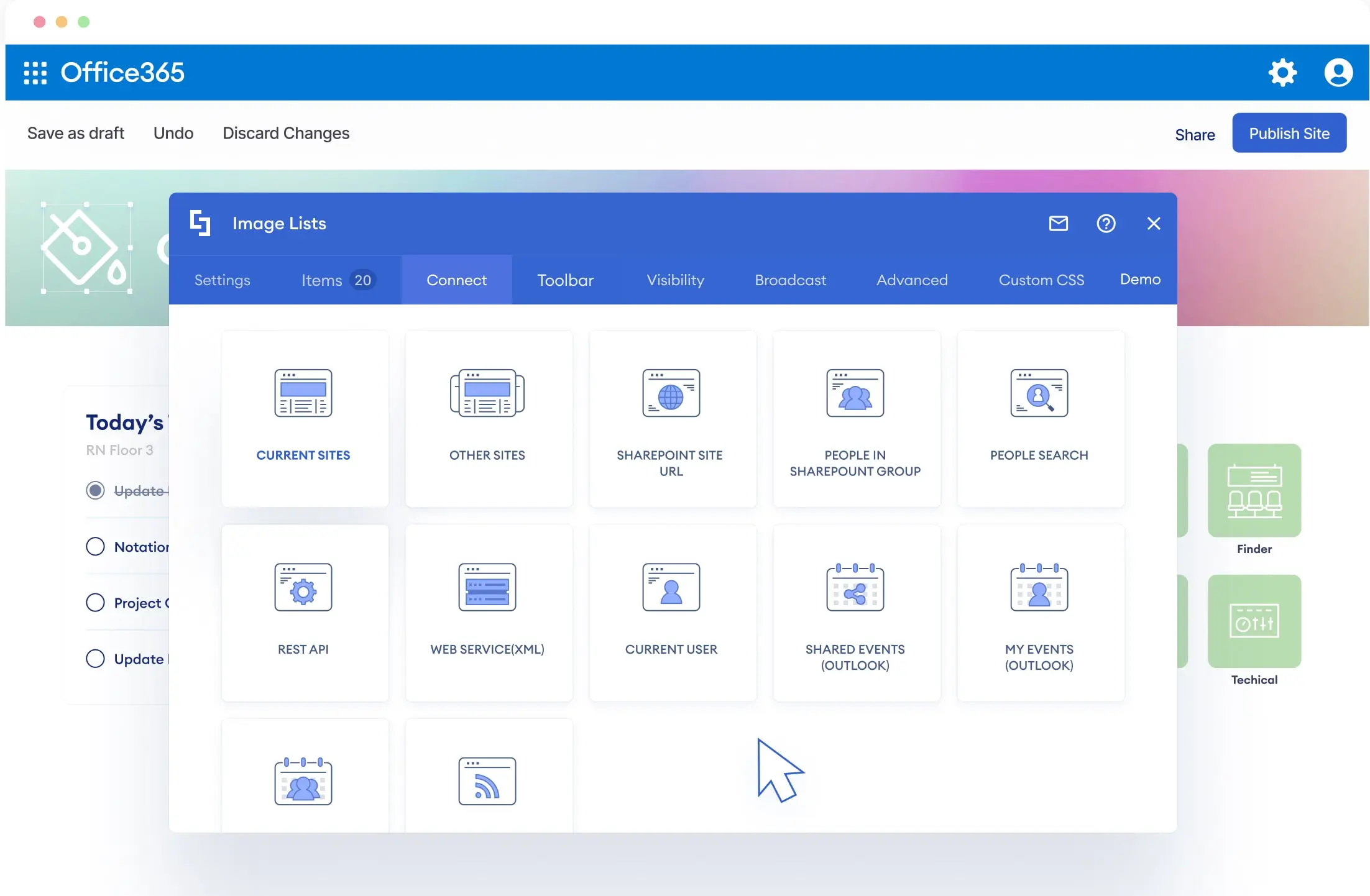Close the Image Lists dialog
This screenshot has height=896, width=1370.
[1154, 224]
